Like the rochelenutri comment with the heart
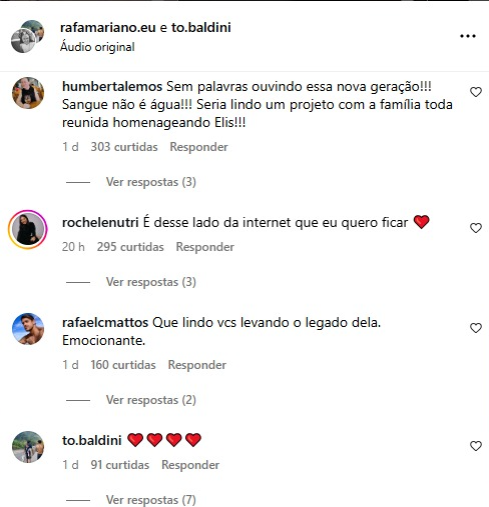The image size is (489, 507). click(x=476, y=228)
